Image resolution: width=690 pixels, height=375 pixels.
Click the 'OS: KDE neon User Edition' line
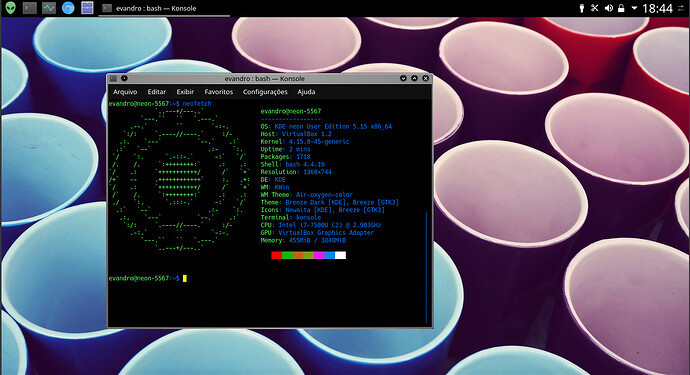click(x=326, y=126)
